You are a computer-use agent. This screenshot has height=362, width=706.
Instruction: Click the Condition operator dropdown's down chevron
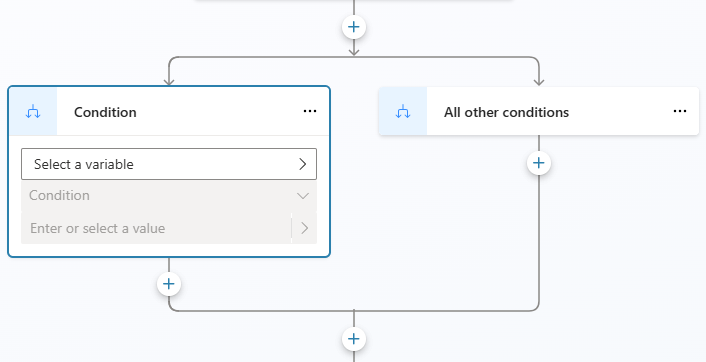coord(303,196)
